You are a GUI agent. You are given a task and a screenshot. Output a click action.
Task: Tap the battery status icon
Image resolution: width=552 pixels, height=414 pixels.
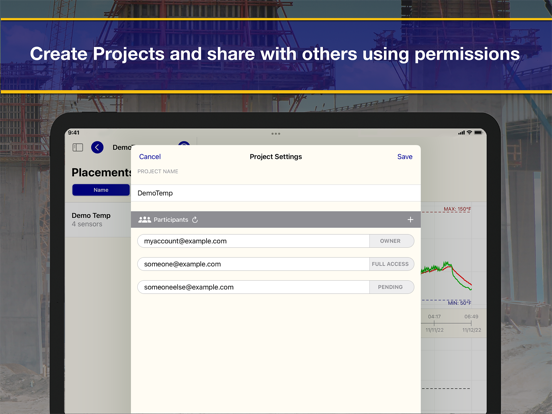(478, 133)
